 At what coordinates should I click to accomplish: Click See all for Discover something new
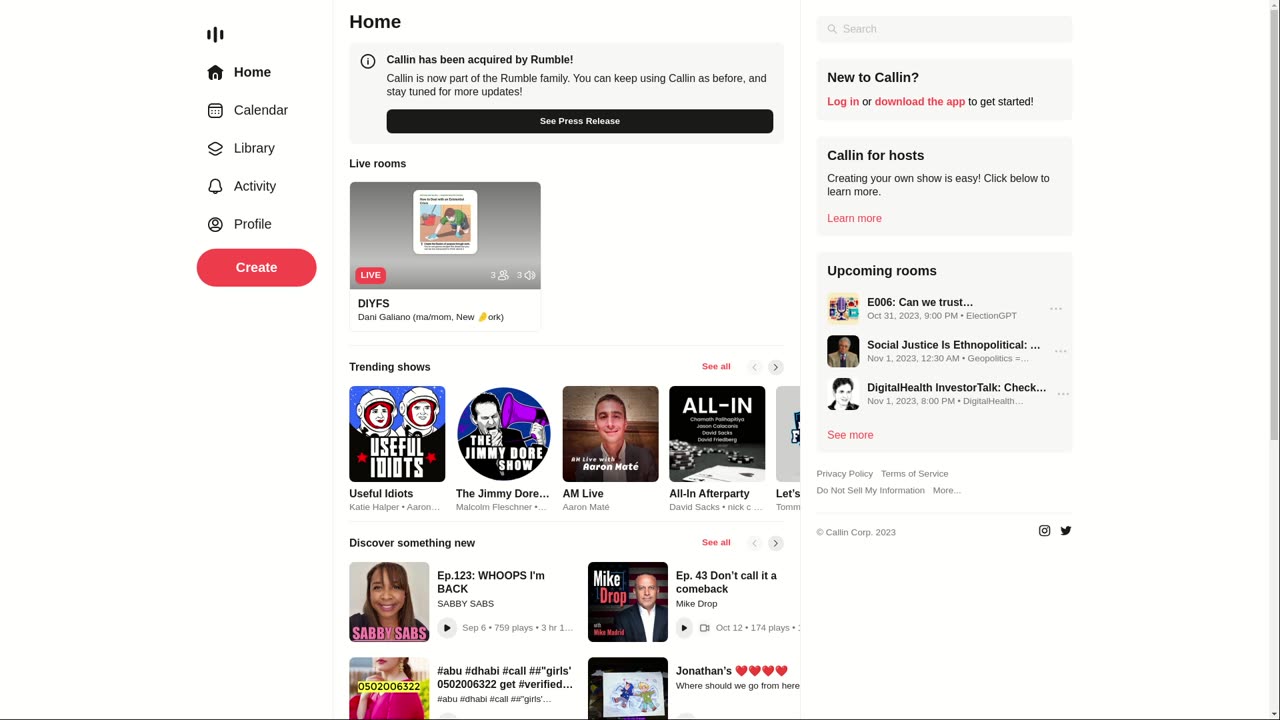[716, 543]
